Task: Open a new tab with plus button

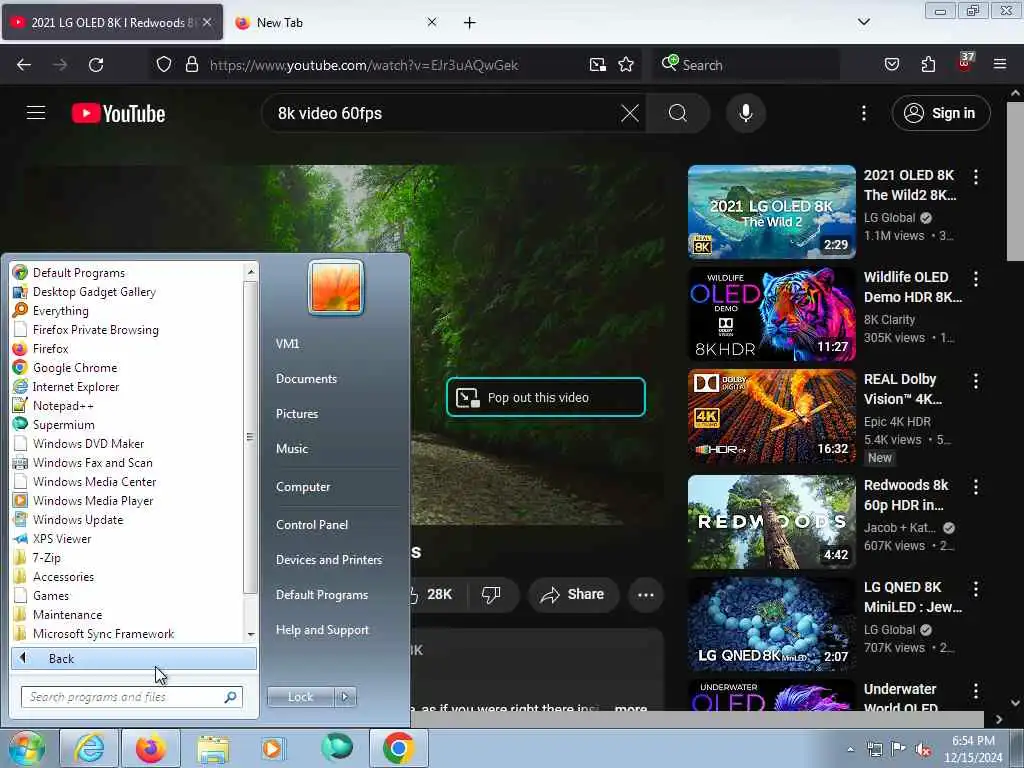Action: (470, 23)
